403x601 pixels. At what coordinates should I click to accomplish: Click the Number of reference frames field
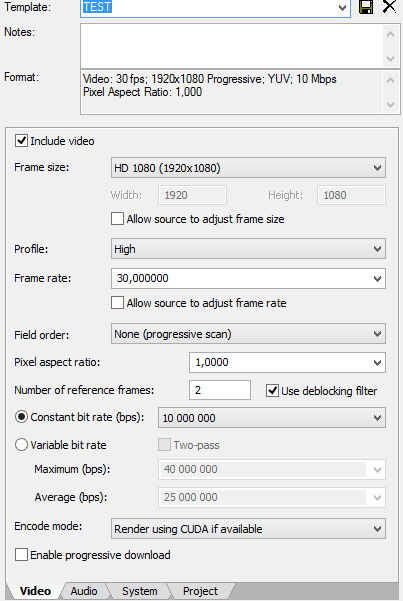click(x=220, y=390)
